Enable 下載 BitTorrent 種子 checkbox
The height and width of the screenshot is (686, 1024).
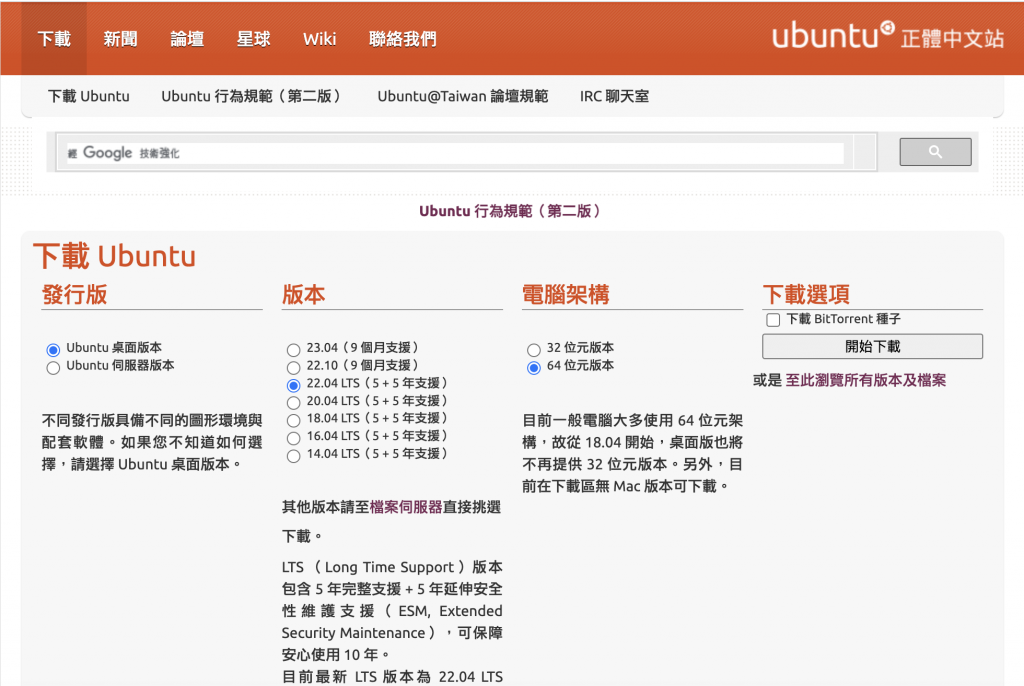tap(773, 319)
